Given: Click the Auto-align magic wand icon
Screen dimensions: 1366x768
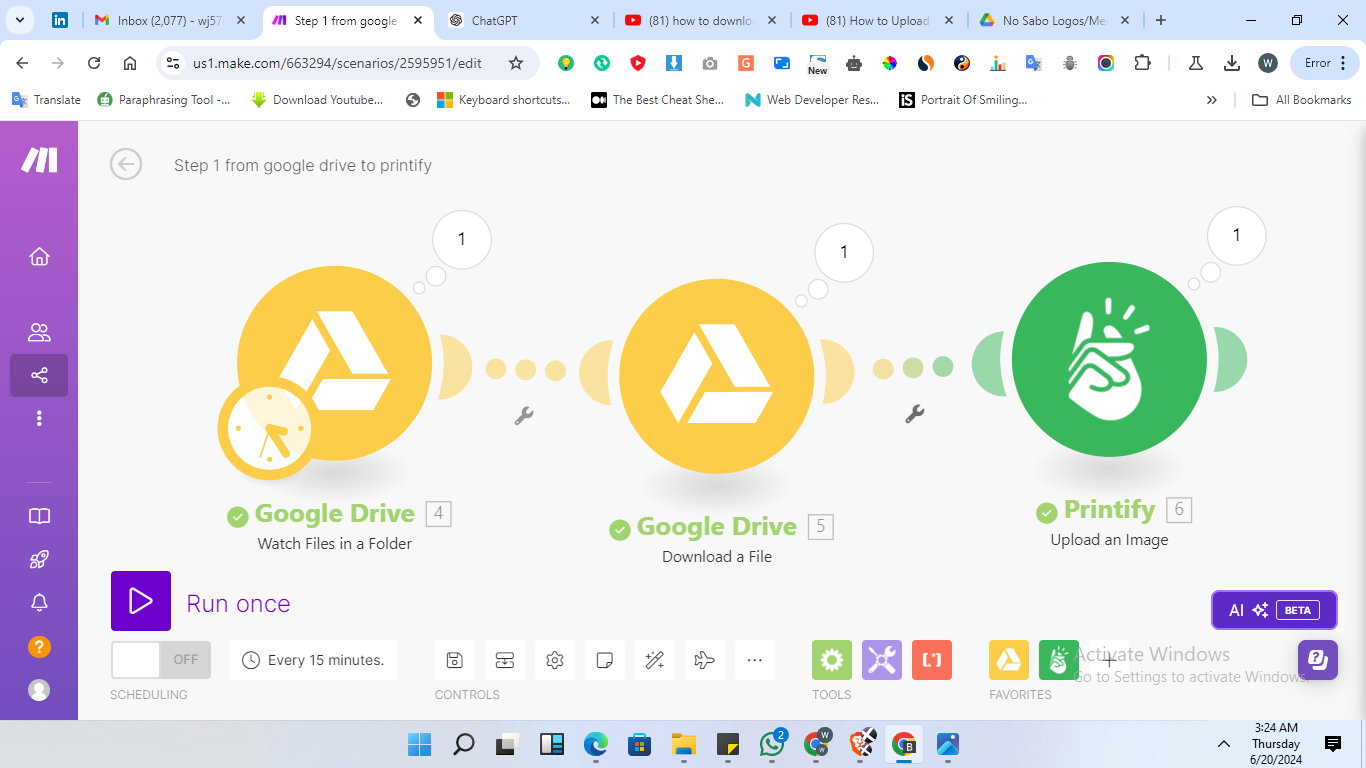Looking at the screenshot, I should (655, 660).
